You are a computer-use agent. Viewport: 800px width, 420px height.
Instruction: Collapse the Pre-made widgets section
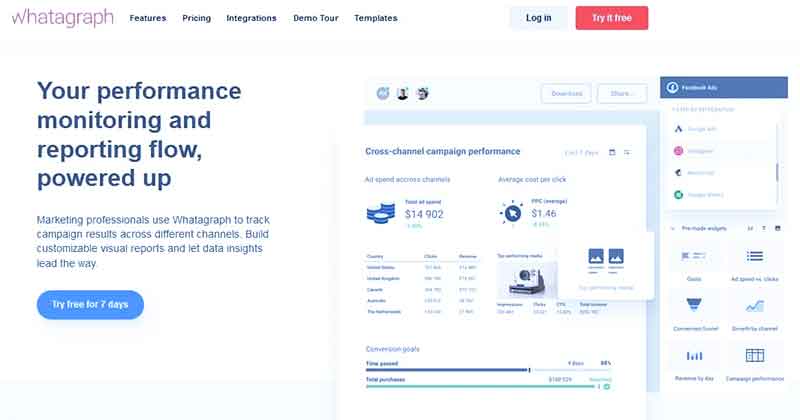672,228
